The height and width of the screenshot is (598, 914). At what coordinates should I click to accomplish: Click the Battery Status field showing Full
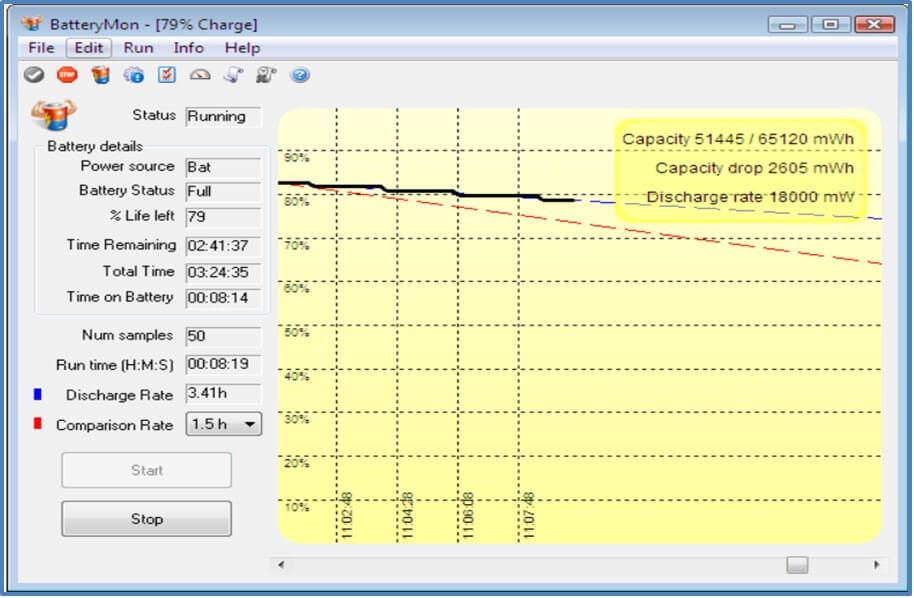click(x=224, y=192)
